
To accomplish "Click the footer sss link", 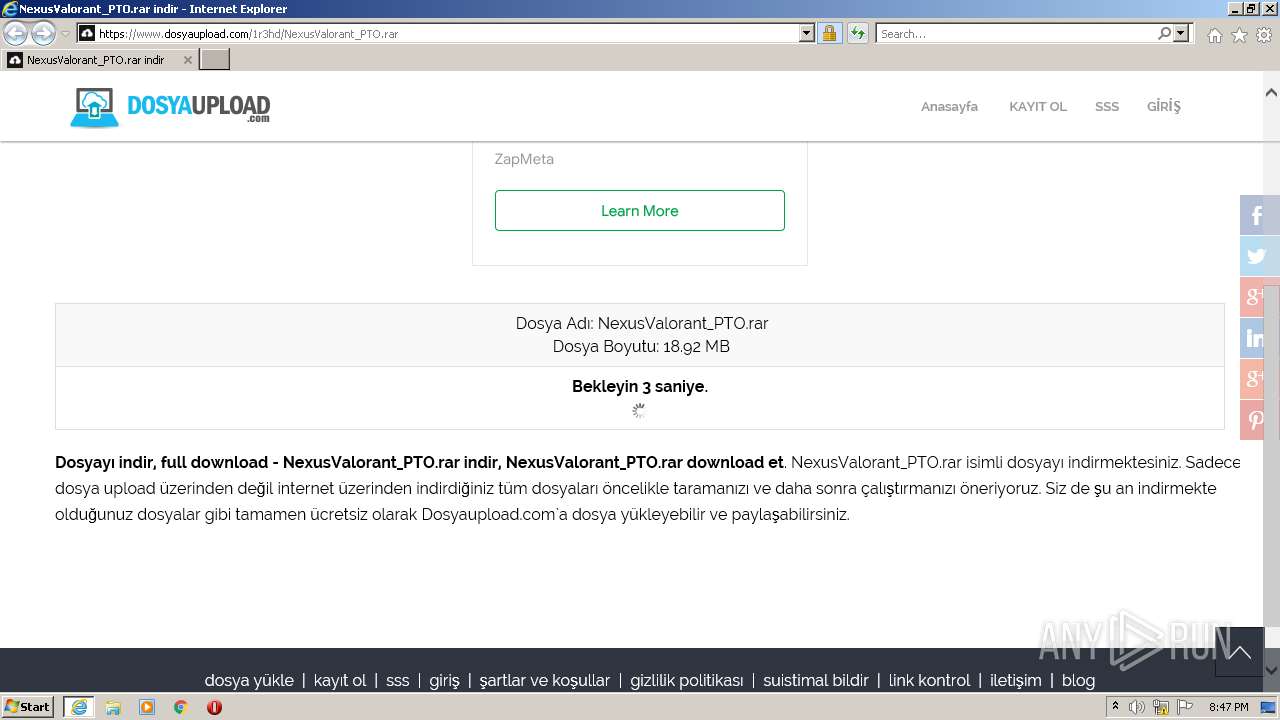I will point(398,680).
